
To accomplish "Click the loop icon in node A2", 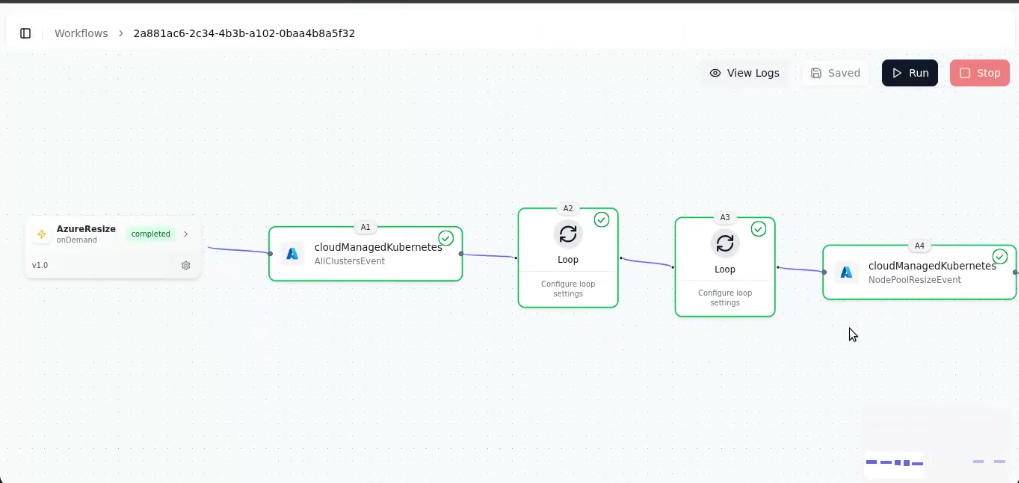I will click(568, 234).
